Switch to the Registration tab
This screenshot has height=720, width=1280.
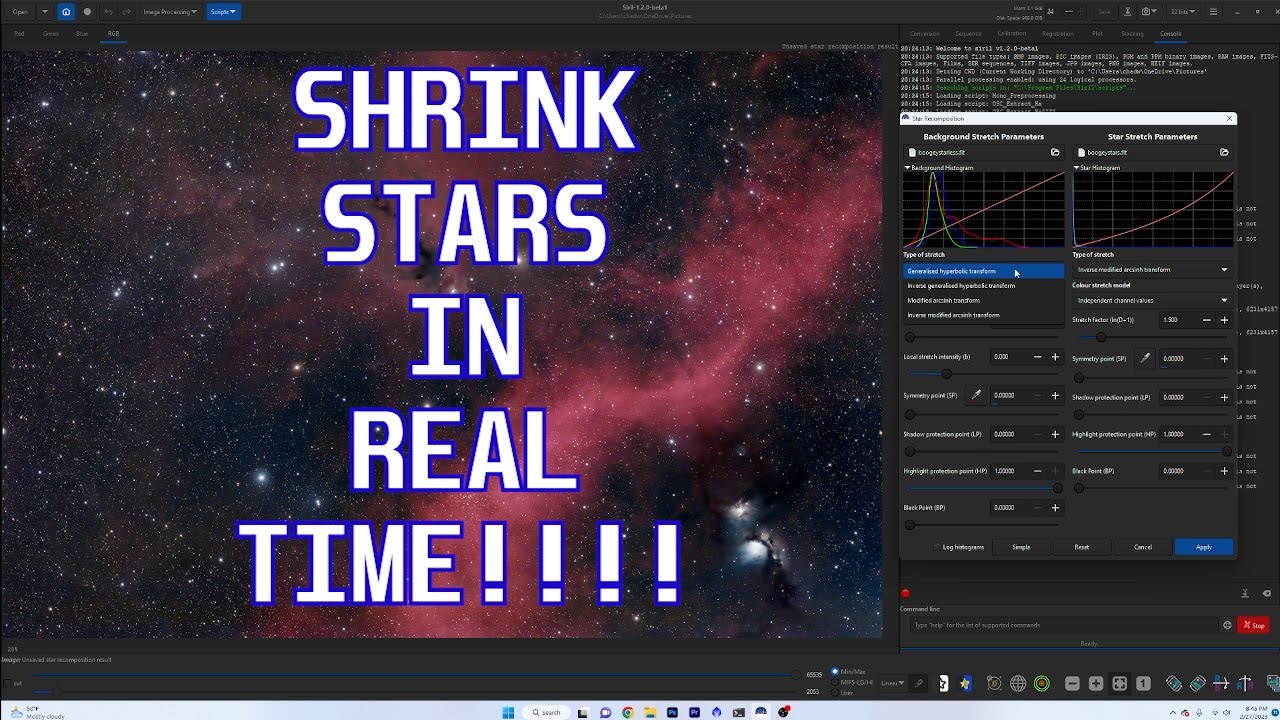(1058, 34)
